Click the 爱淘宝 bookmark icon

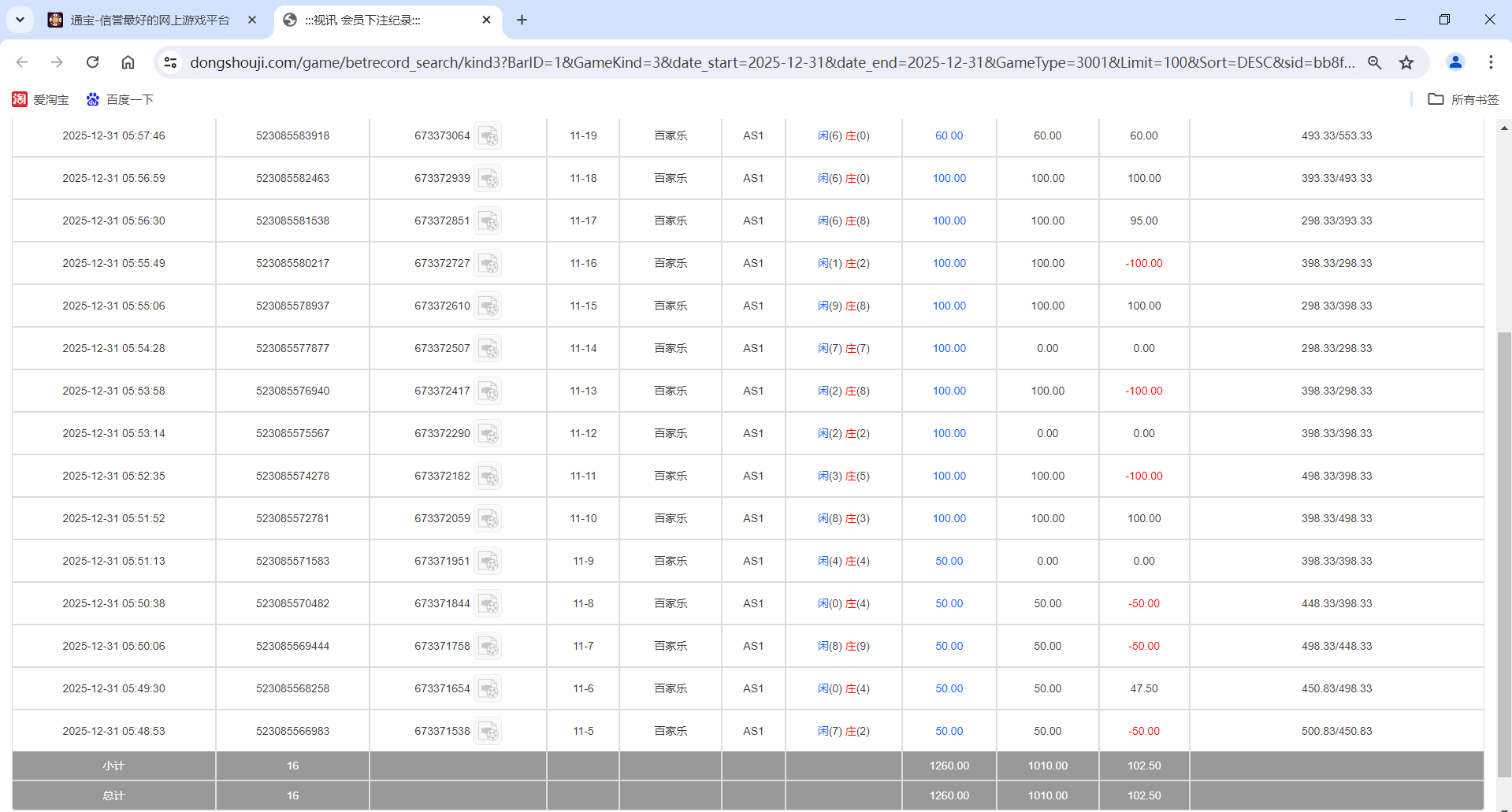click(20, 99)
